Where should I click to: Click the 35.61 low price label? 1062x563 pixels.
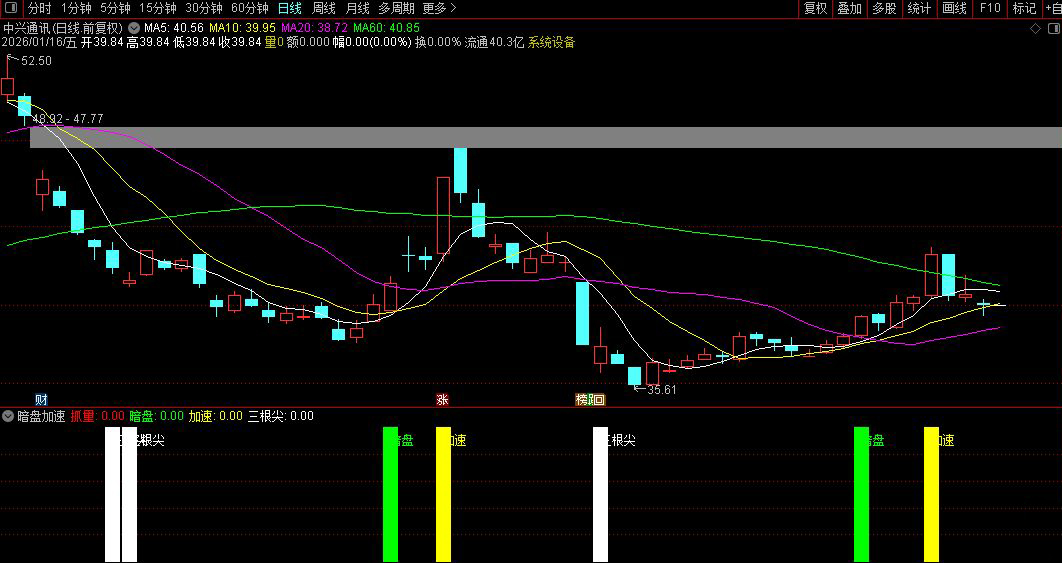(662, 390)
